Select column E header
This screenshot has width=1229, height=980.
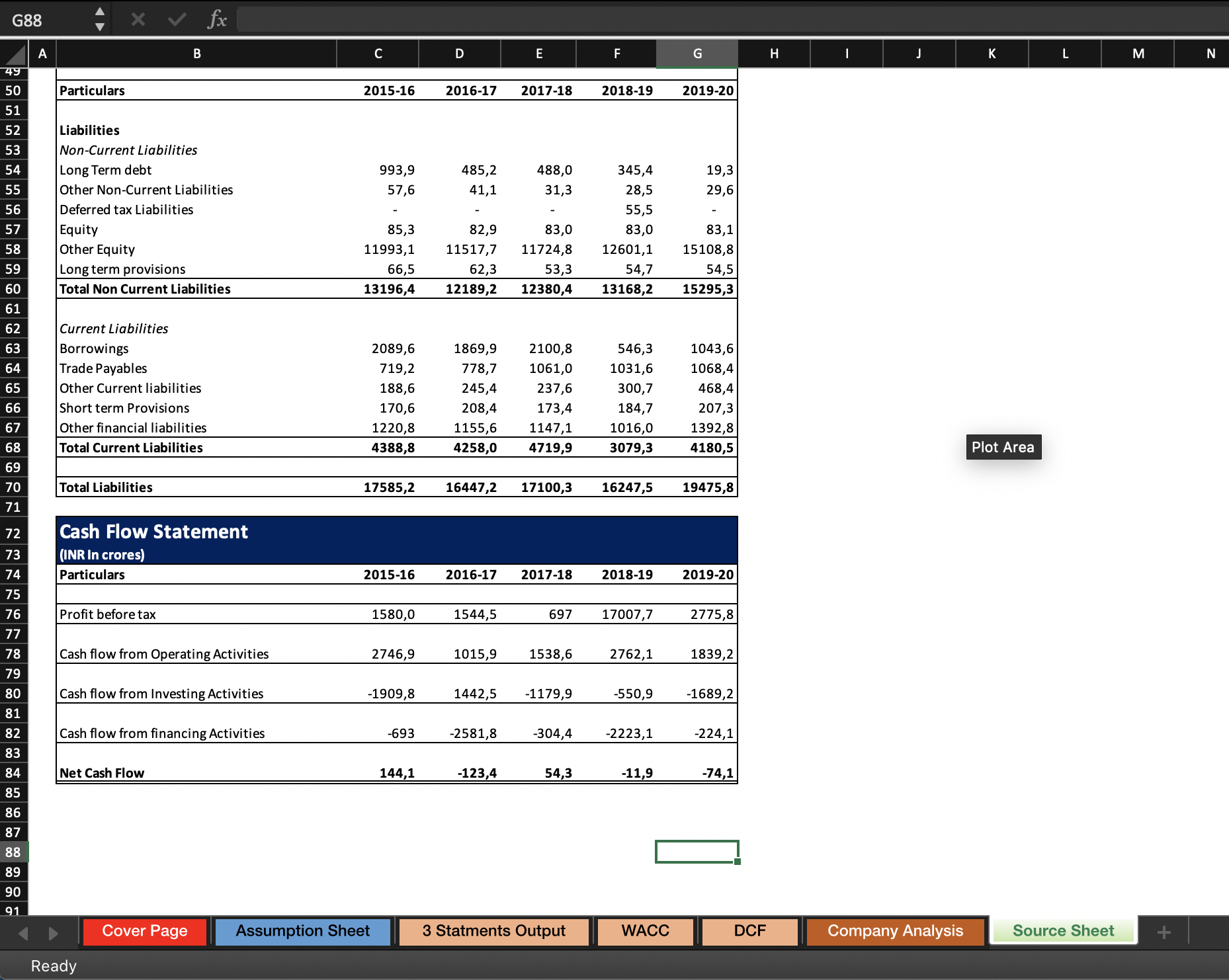coord(538,54)
